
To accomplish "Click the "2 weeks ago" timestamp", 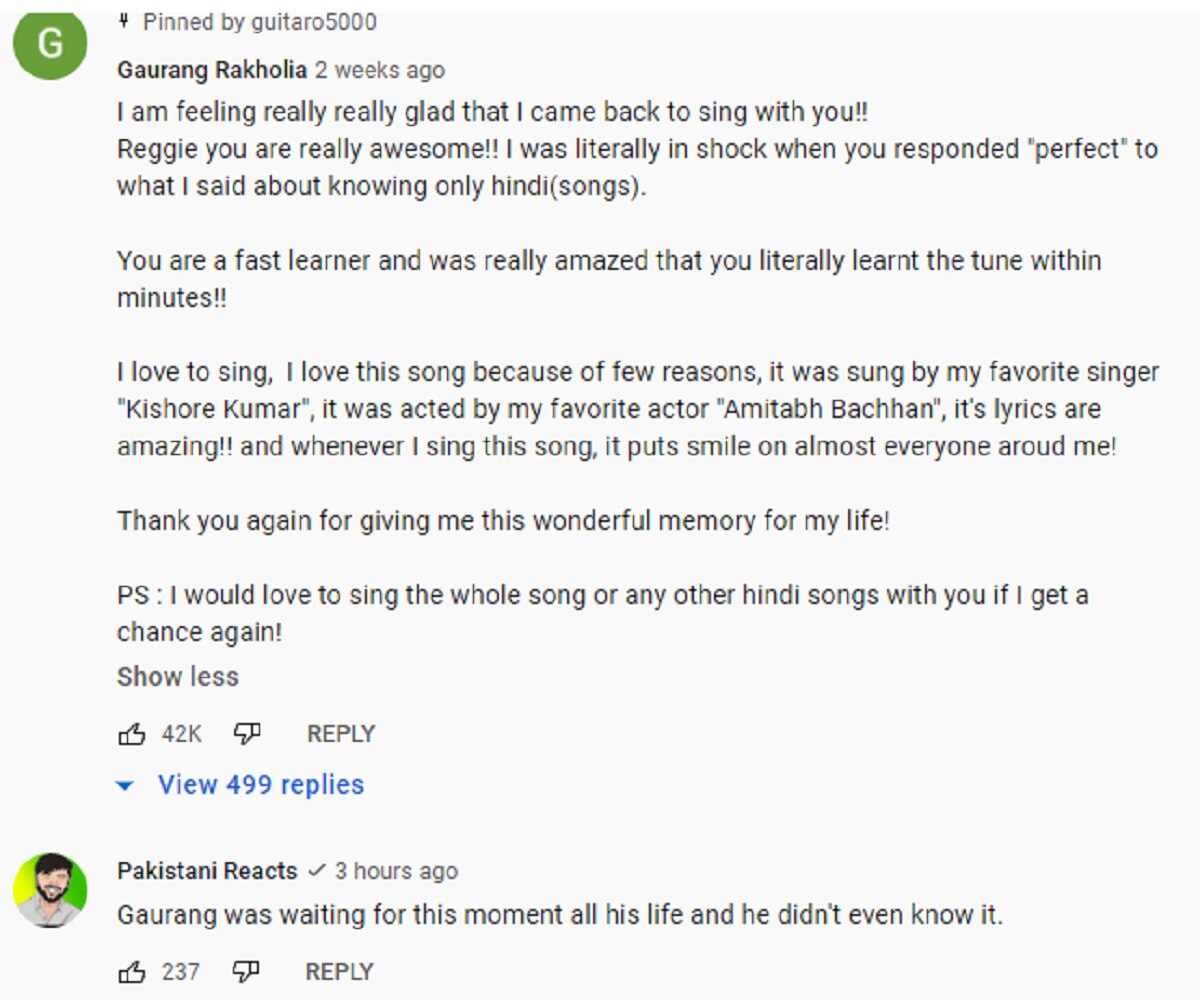I will tap(380, 70).
